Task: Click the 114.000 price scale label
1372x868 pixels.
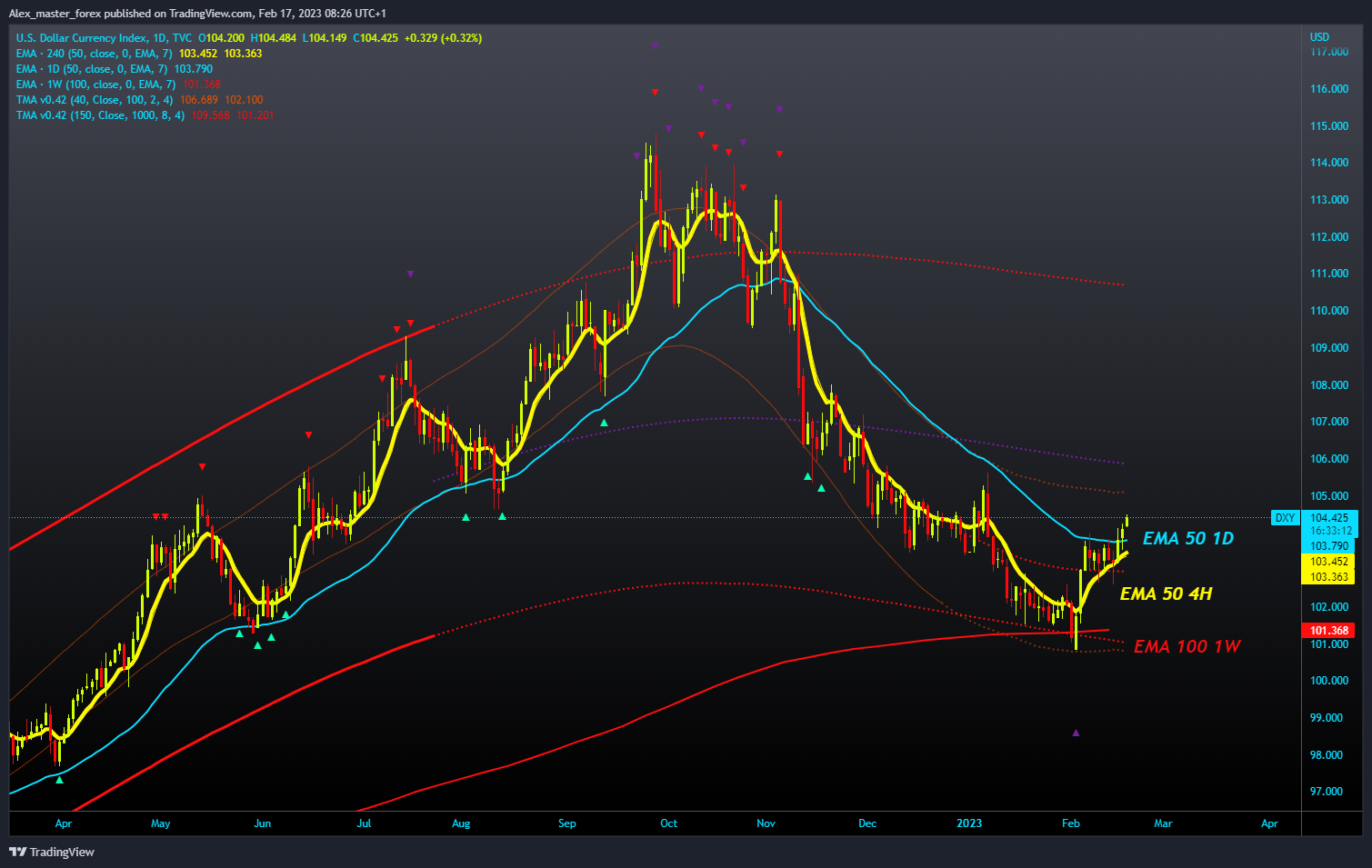Action: (1329, 163)
